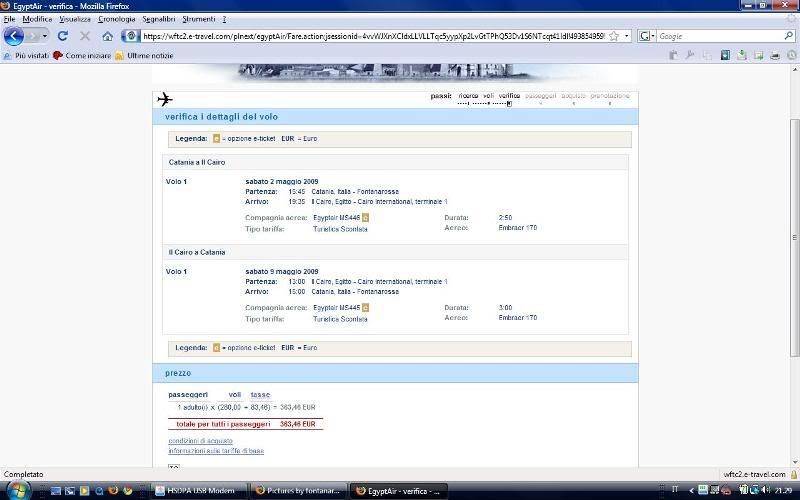The image size is (800, 500).
Task: Click the Firefox quick launch icon
Action: pyautogui.click(x=113, y=491)
